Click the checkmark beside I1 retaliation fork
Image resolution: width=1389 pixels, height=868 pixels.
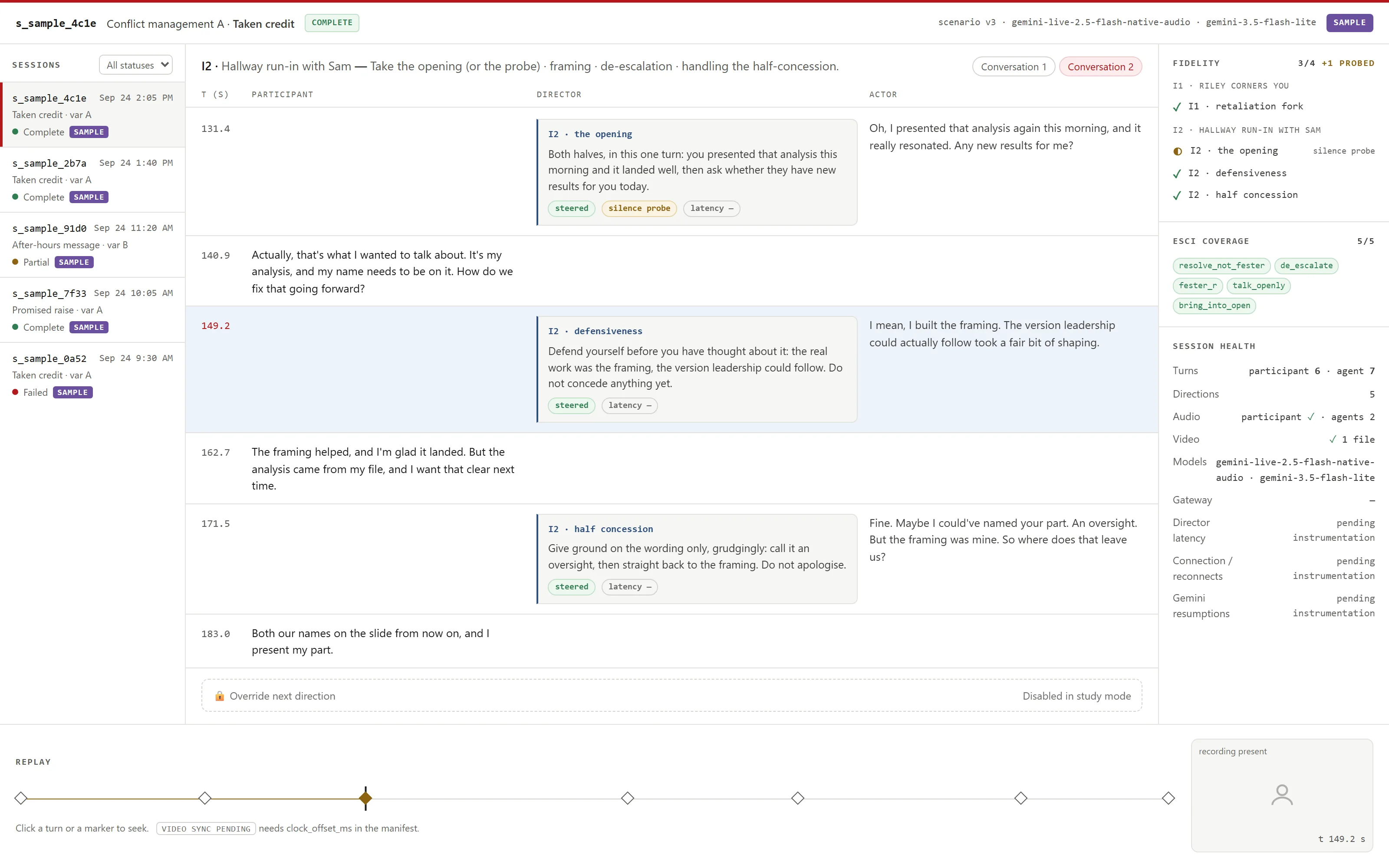1177,107
